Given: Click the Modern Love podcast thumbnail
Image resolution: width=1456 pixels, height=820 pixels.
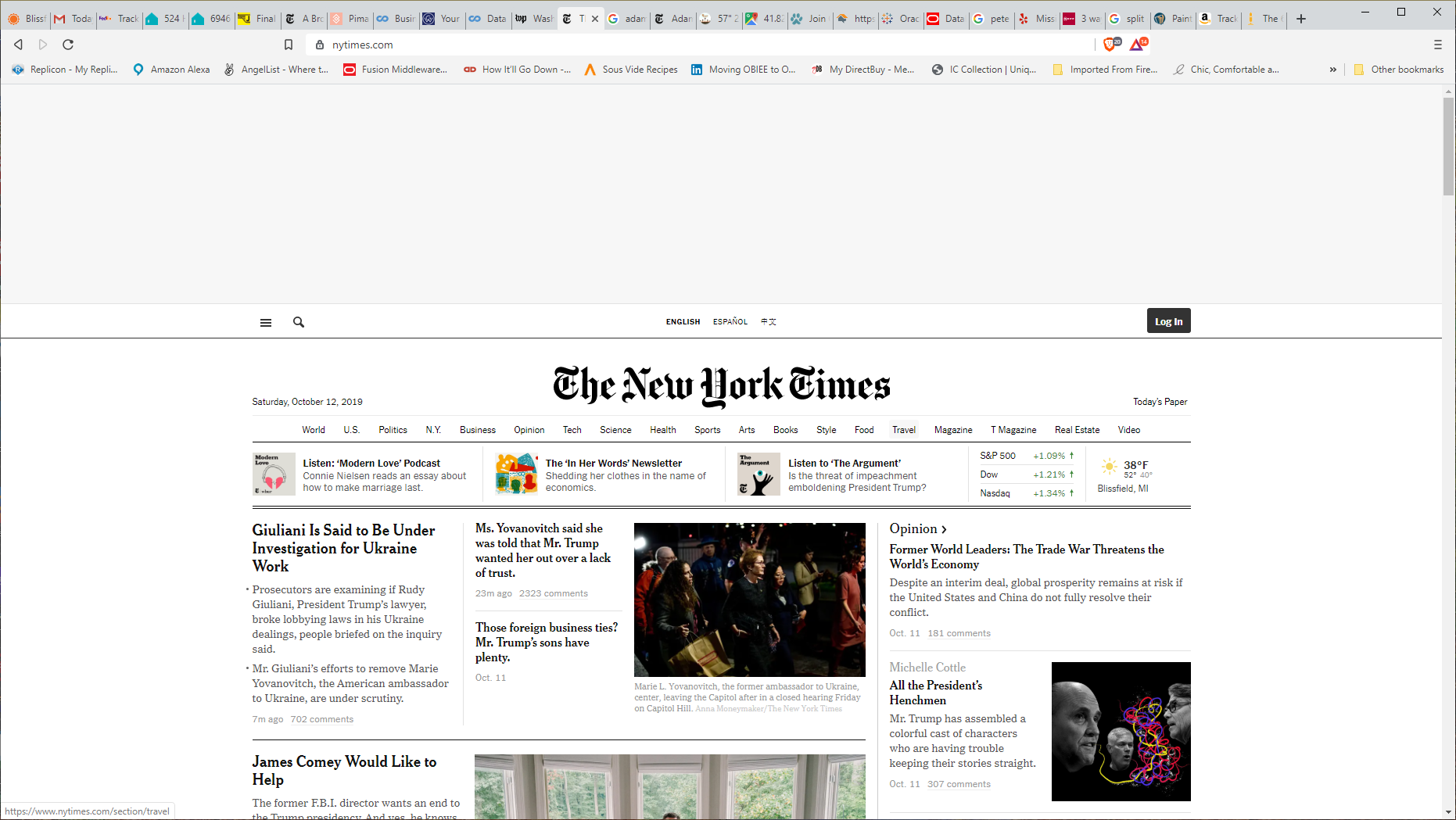Looking at the screenshot, I should (x=274, y=474).
